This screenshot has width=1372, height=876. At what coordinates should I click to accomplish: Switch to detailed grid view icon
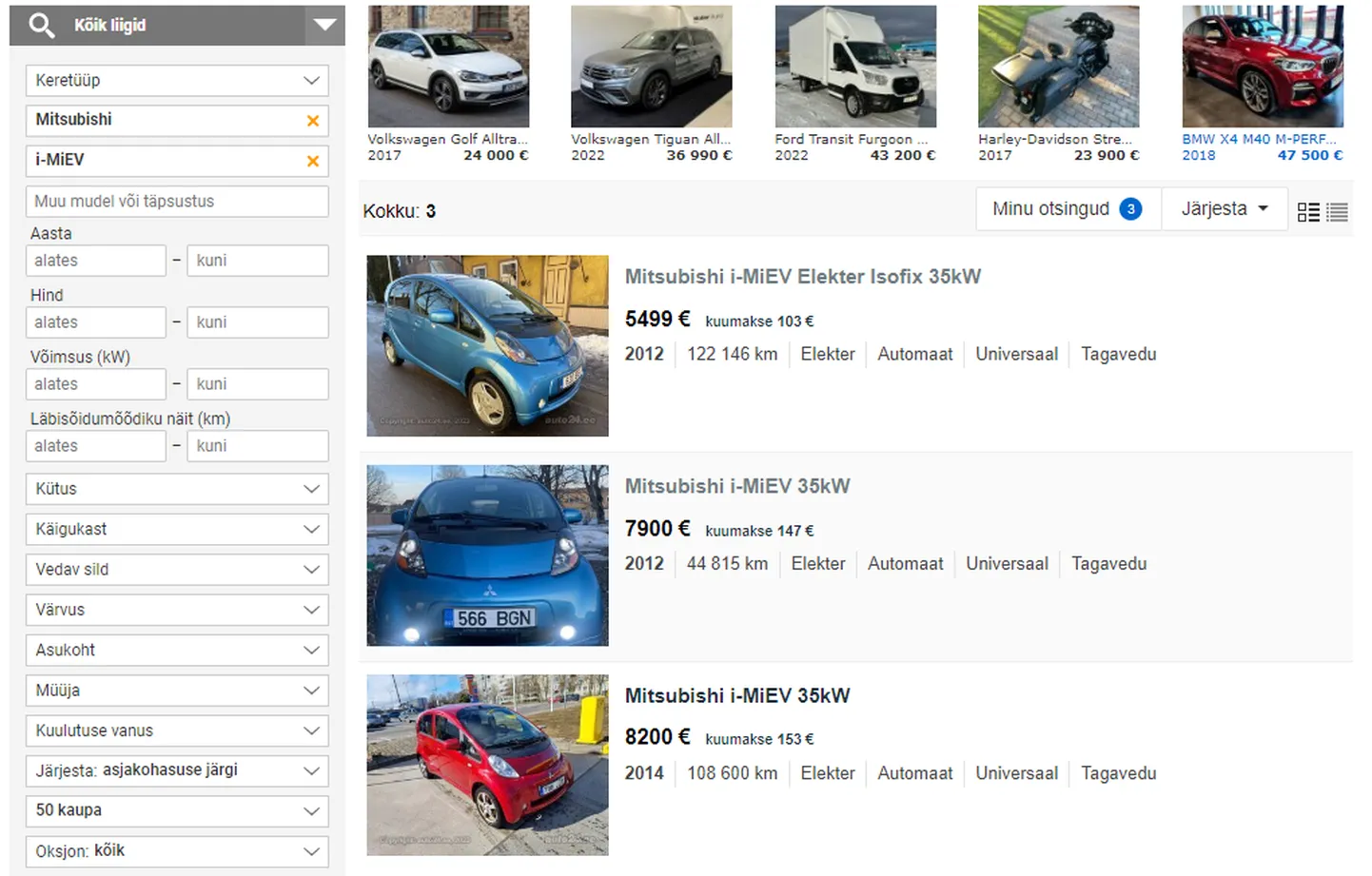point(1308,213)
